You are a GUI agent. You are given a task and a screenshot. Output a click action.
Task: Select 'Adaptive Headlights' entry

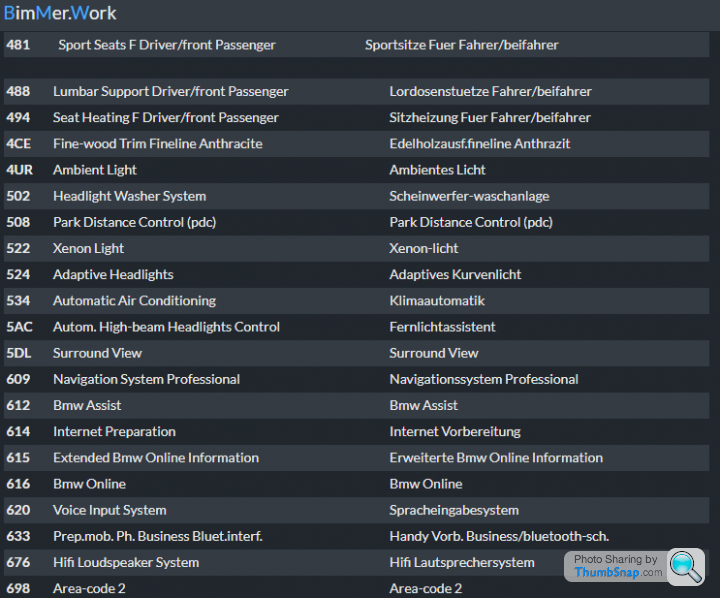[x=113, y=275]
